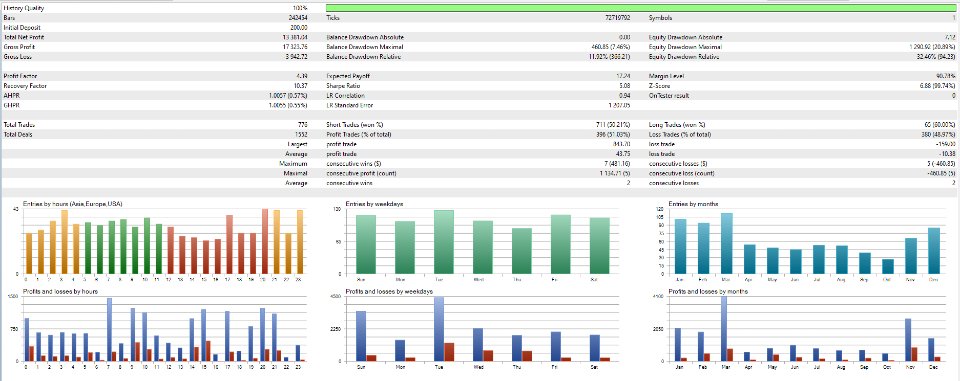Image resolution: width=960 pixels, height=381 pixels.
Task: Select the Ticks value 72710792
Action: point(617,18)
